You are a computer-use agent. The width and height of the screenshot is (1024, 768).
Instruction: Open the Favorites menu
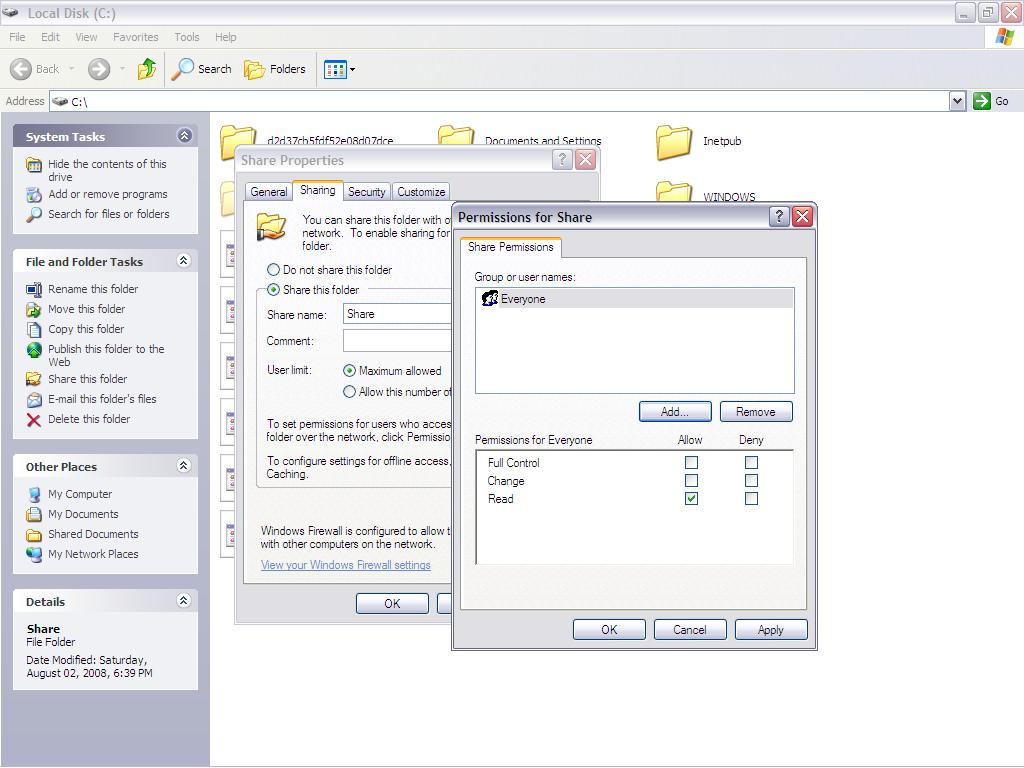(x=135, y=37)
